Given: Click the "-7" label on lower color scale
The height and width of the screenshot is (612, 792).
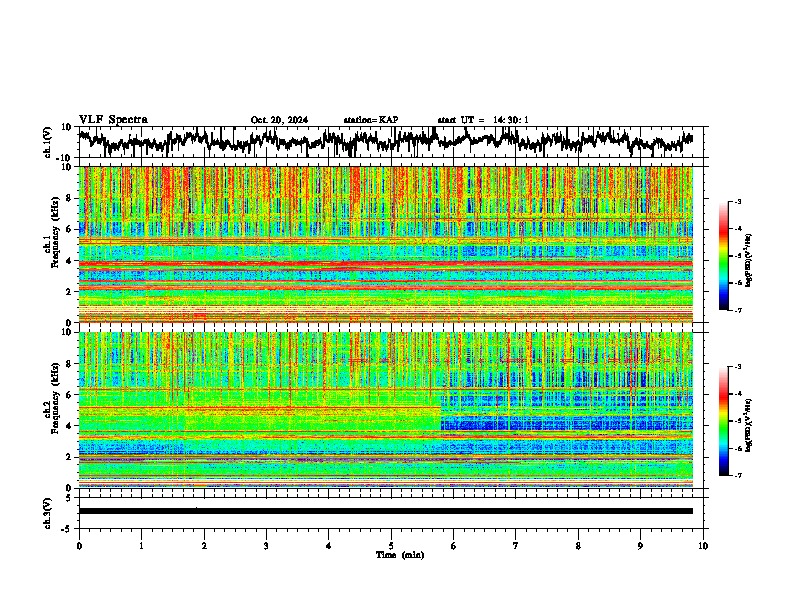Looking at the screenshot, I should pos(738,476).
